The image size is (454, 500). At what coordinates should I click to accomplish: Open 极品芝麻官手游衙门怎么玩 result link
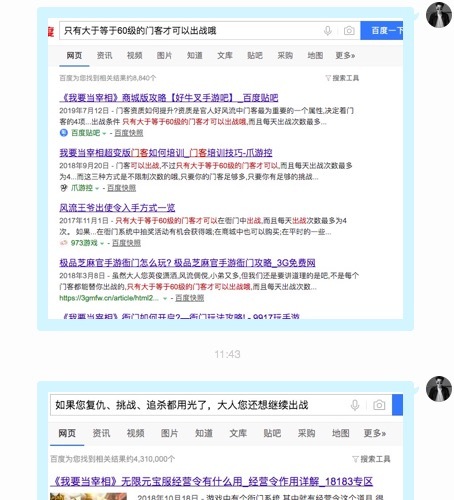[x=187, y=263]
